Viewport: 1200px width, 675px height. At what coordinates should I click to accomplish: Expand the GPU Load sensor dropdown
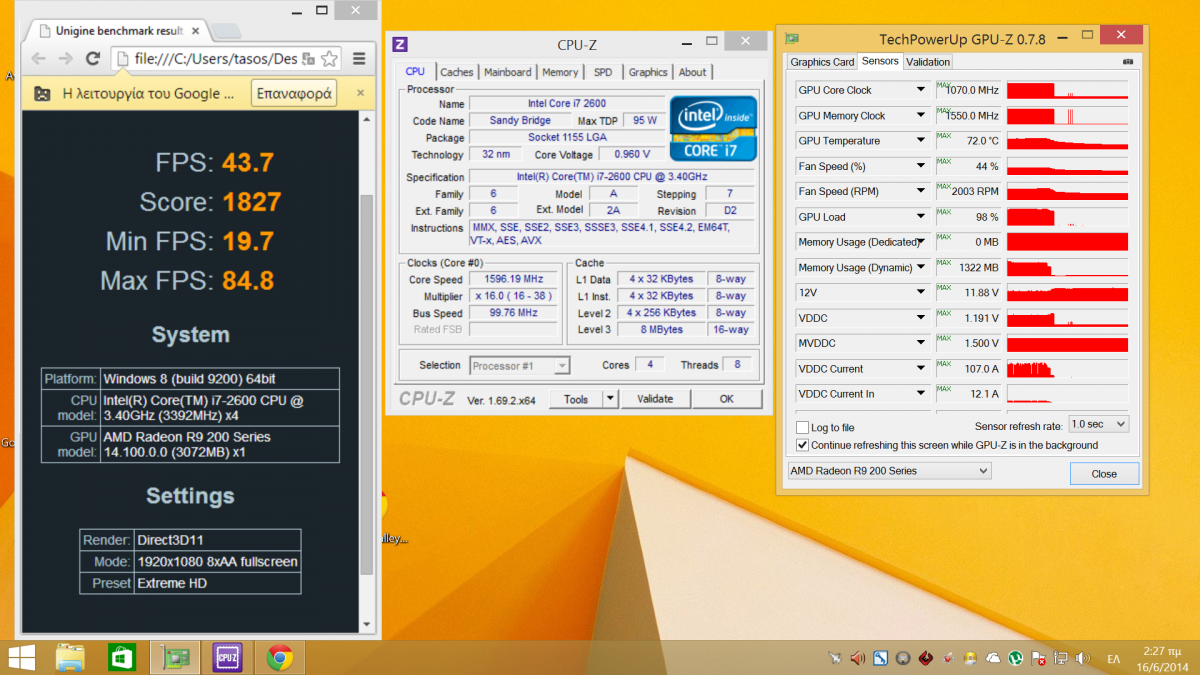click(x=921, y=217)
